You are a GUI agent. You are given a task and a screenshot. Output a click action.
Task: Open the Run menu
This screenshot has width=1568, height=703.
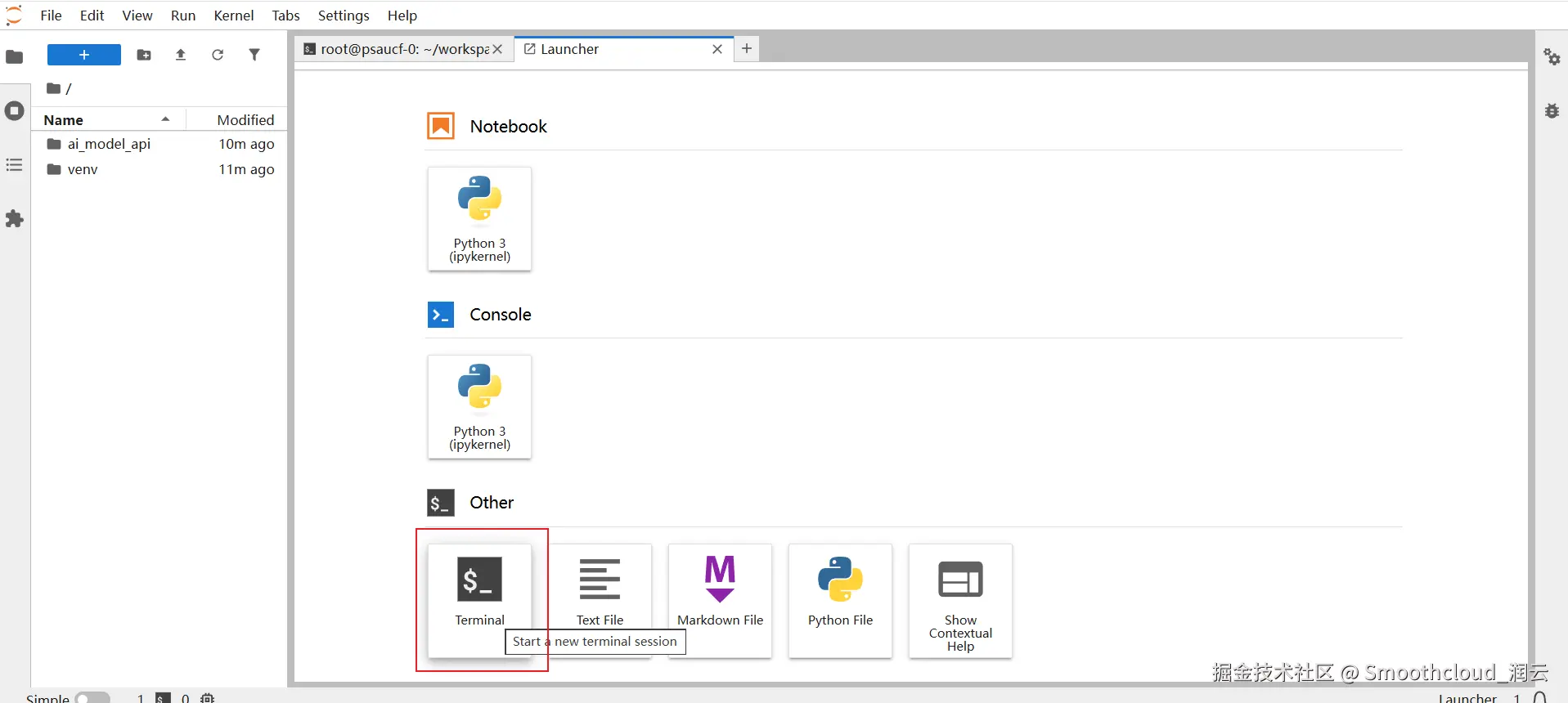click(x=183, y=16)
